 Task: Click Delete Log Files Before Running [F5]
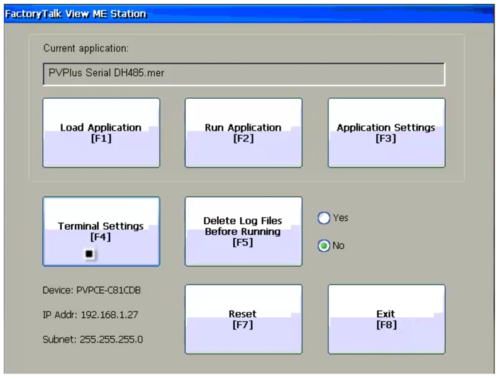(x=244, y=231)
